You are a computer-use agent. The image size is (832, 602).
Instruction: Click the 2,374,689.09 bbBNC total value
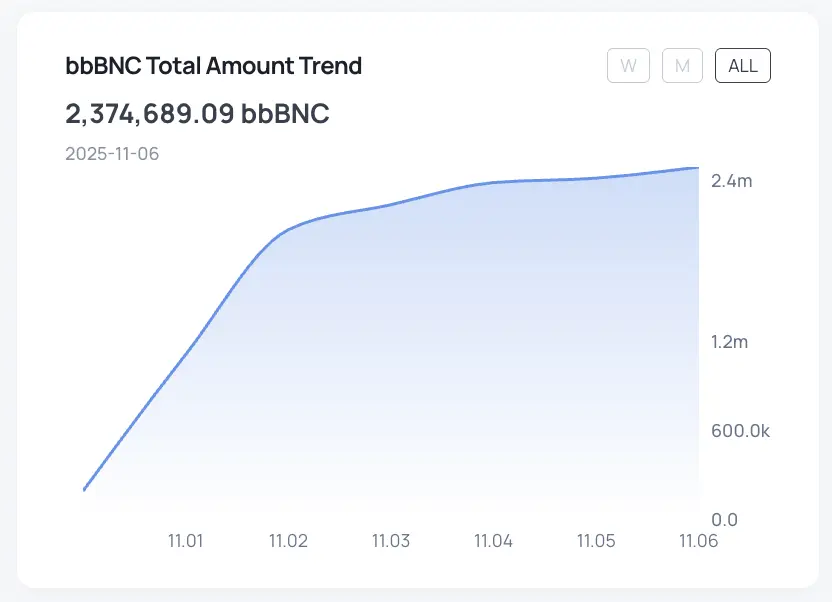pyautogui.click(x=197, y=114)
